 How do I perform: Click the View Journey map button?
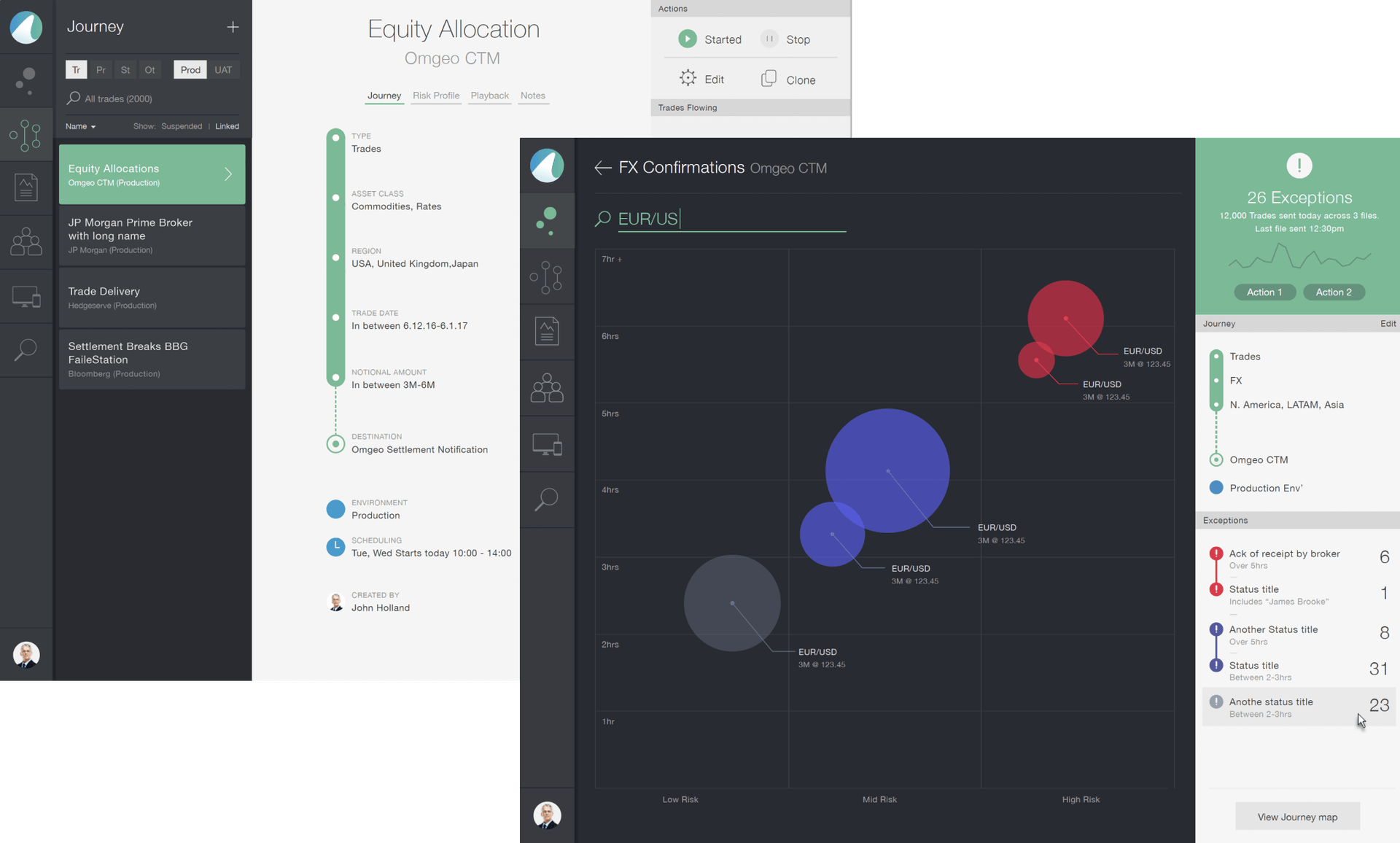(1297, 817)
